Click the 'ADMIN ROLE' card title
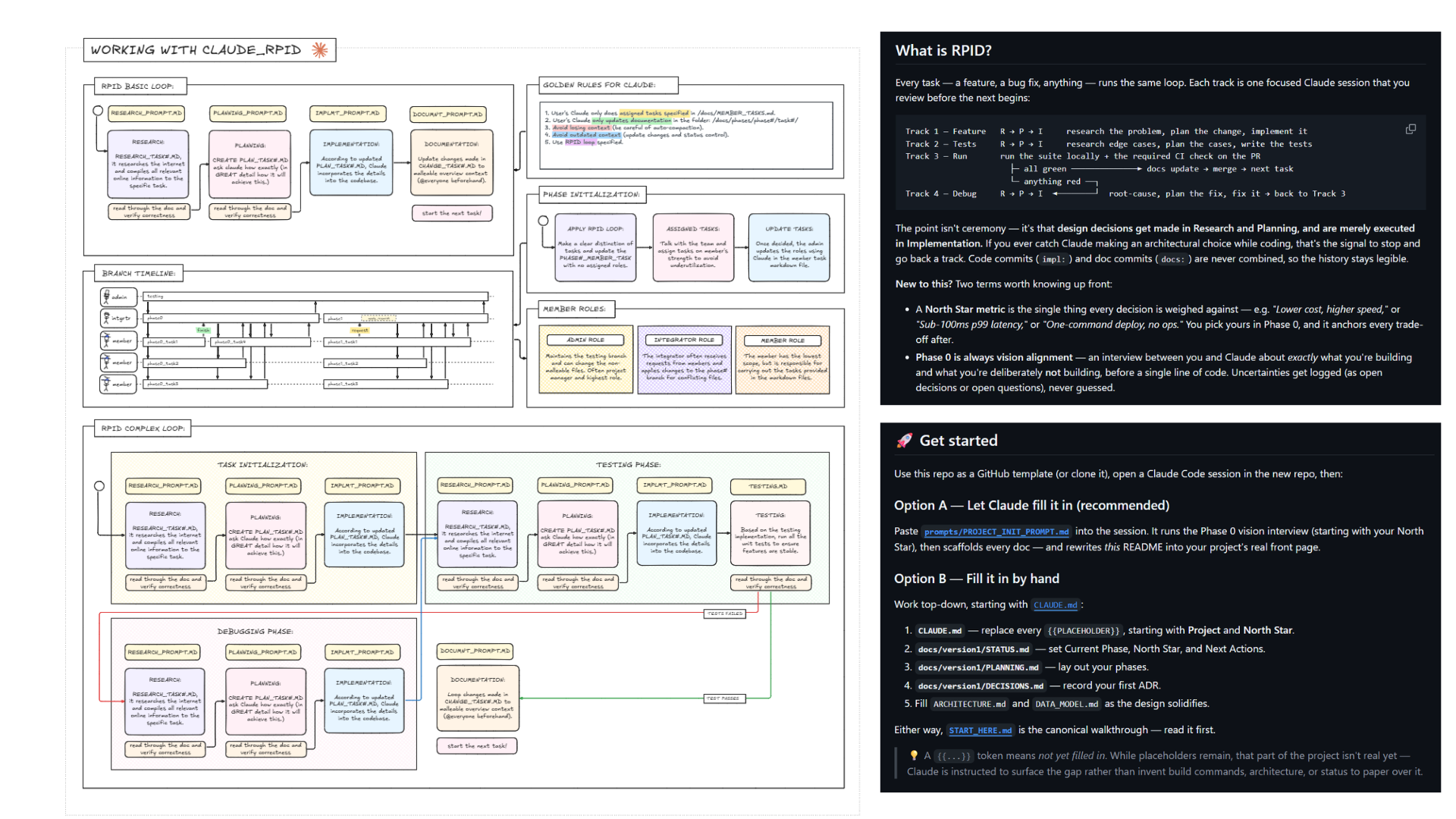Viewport: 1456px width, 819px height. 585,340
